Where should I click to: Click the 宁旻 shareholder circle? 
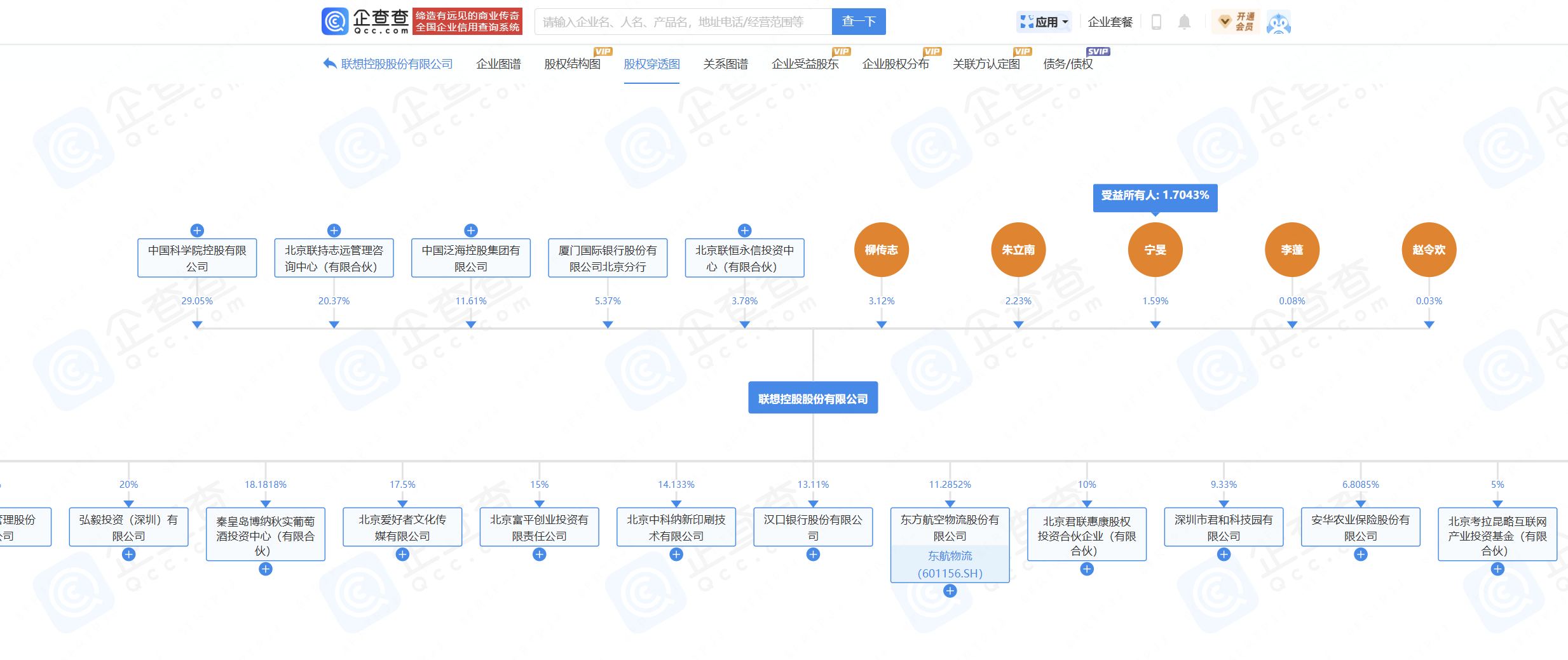click(1156, 250)
